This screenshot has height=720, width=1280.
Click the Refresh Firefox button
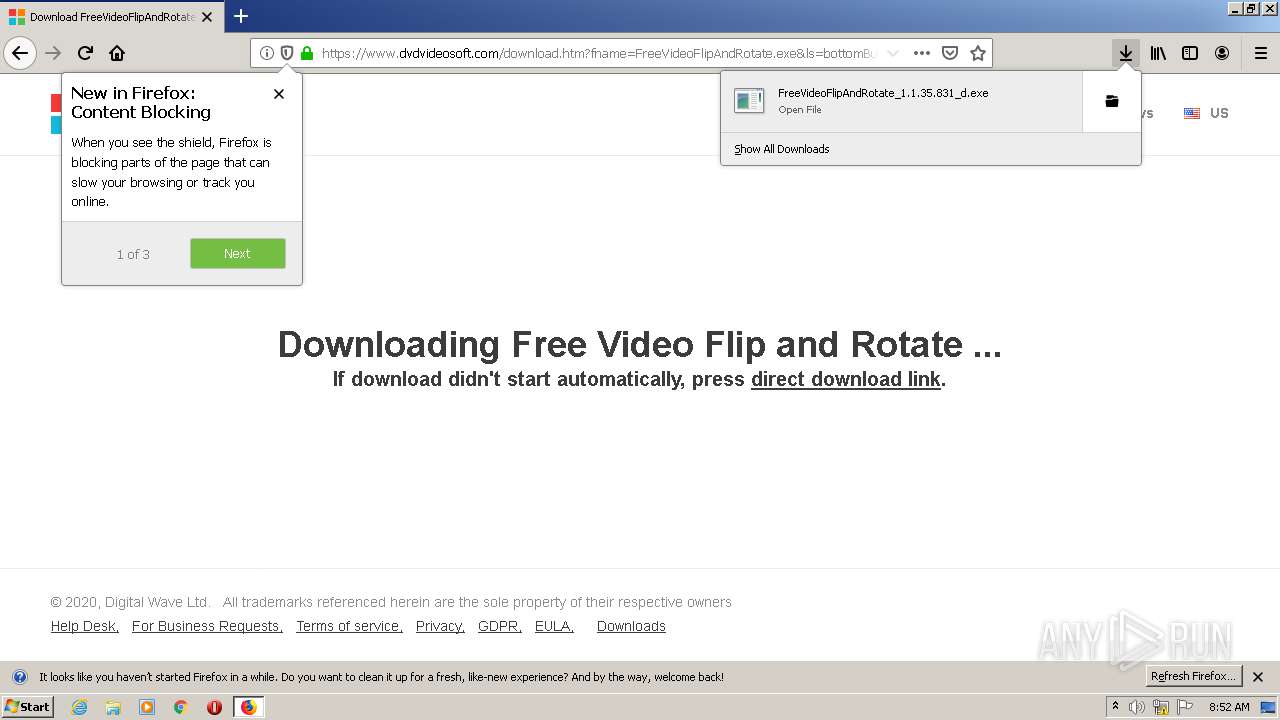[x=1193, y=676]
